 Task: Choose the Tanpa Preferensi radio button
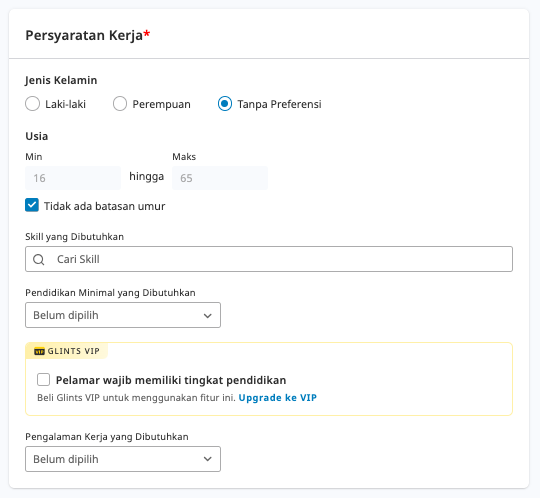point(225,104)
